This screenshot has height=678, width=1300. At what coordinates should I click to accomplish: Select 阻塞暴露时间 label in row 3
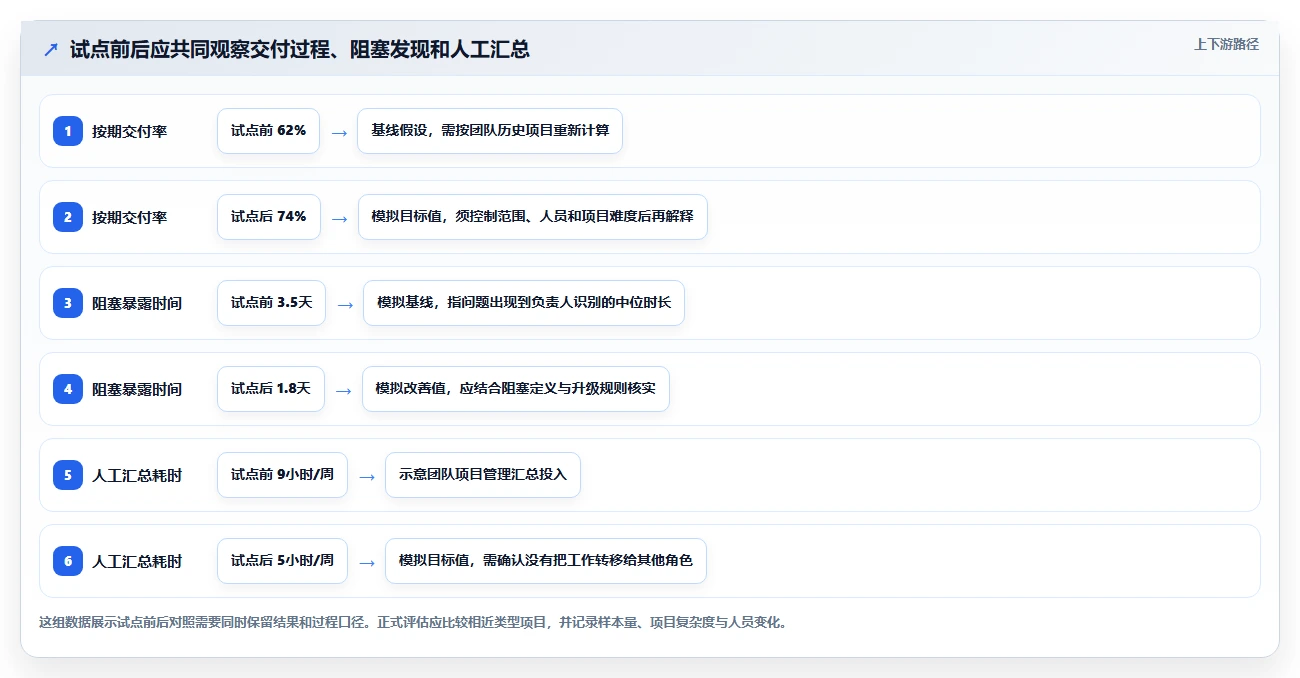pos(137,303)
